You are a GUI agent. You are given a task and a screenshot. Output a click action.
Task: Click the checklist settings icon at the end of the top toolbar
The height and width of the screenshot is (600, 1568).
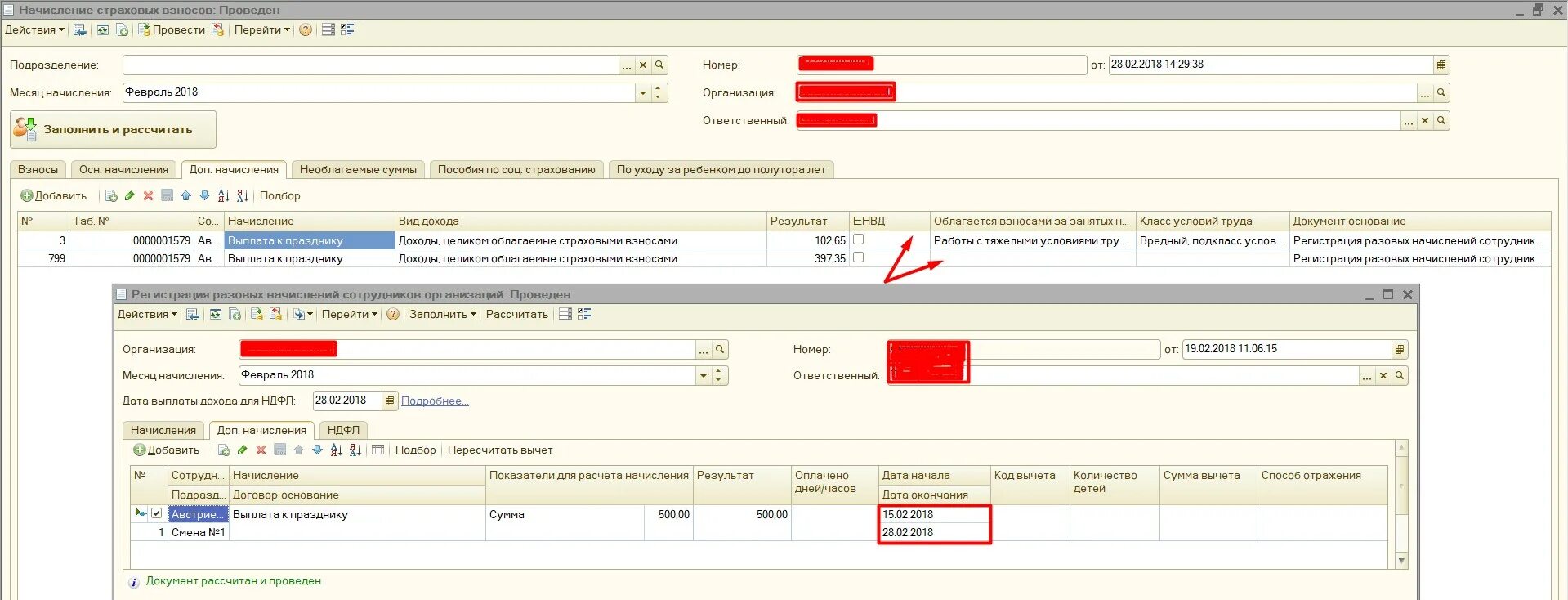347,29
